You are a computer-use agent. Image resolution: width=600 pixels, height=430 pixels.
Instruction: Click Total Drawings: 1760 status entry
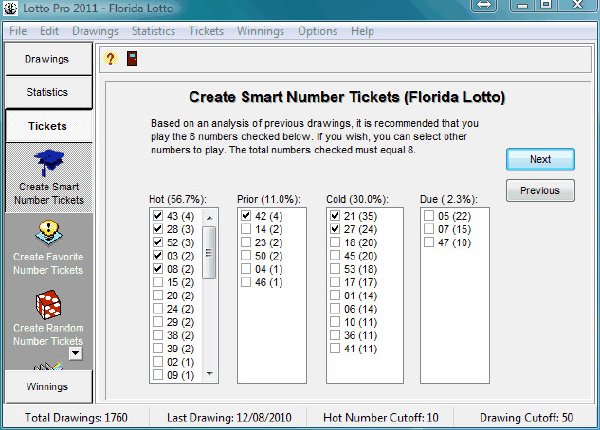(76, 417)
